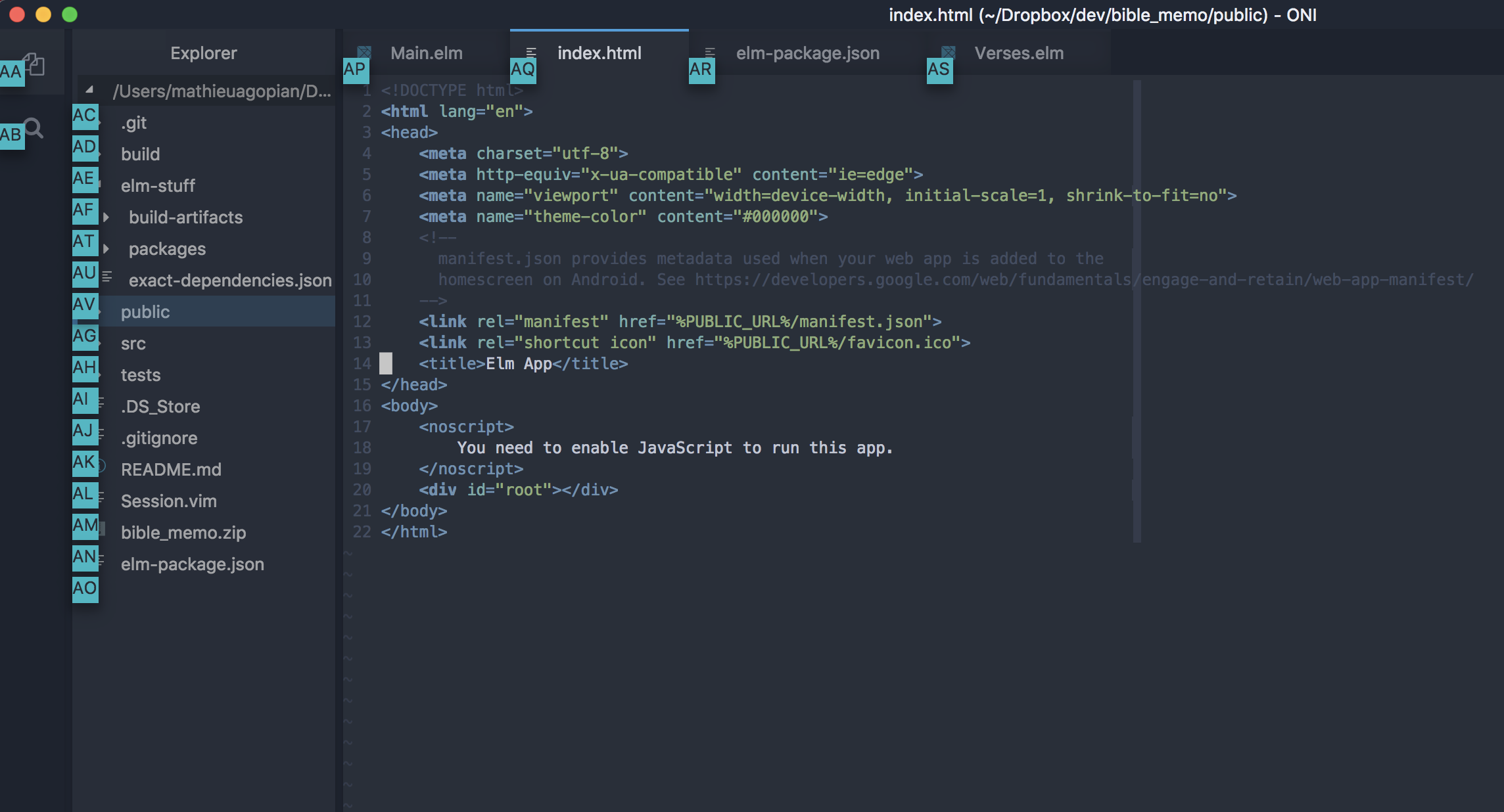1504x812 pixels.
Task: Select the public folder in Explorer
Action: click(x=146, y=311)
